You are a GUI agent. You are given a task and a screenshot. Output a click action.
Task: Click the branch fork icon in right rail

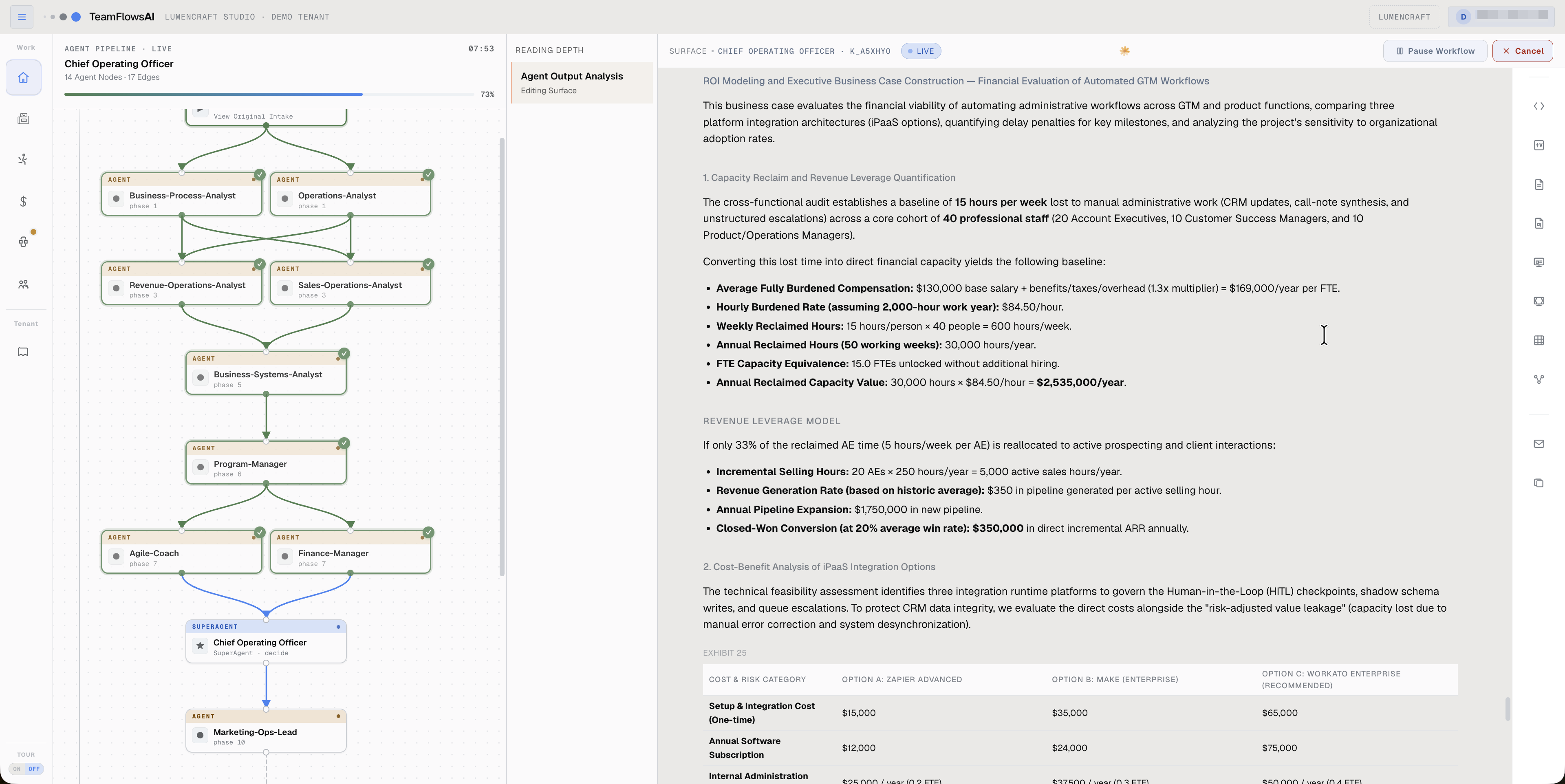(1538, 379)
